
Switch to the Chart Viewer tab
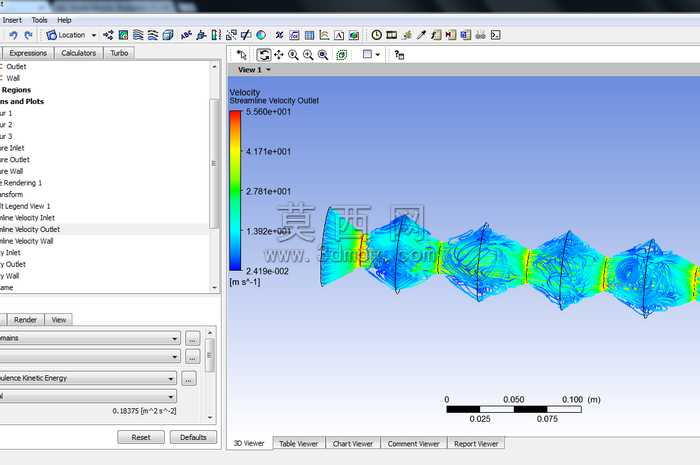353,444
